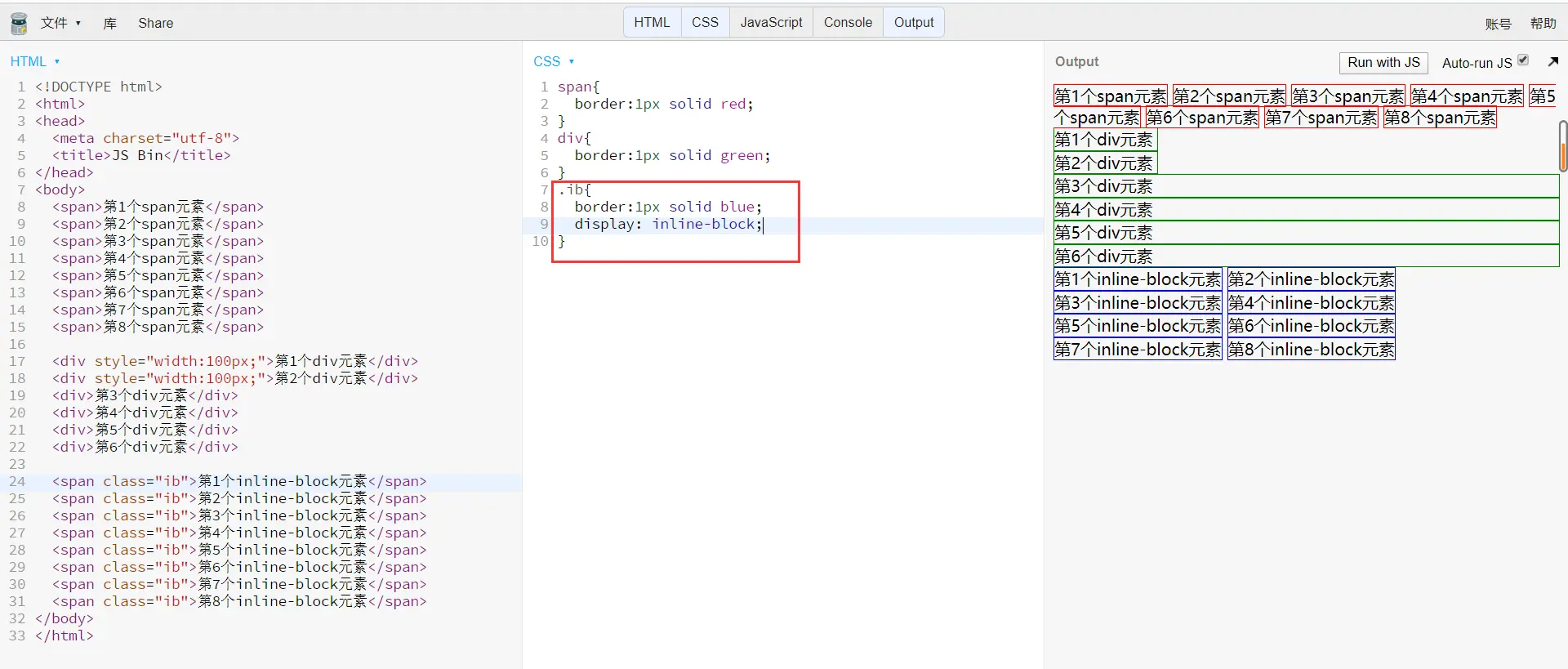
Task: Click the closing </html> tag line
Action: [x=65, y=636]
